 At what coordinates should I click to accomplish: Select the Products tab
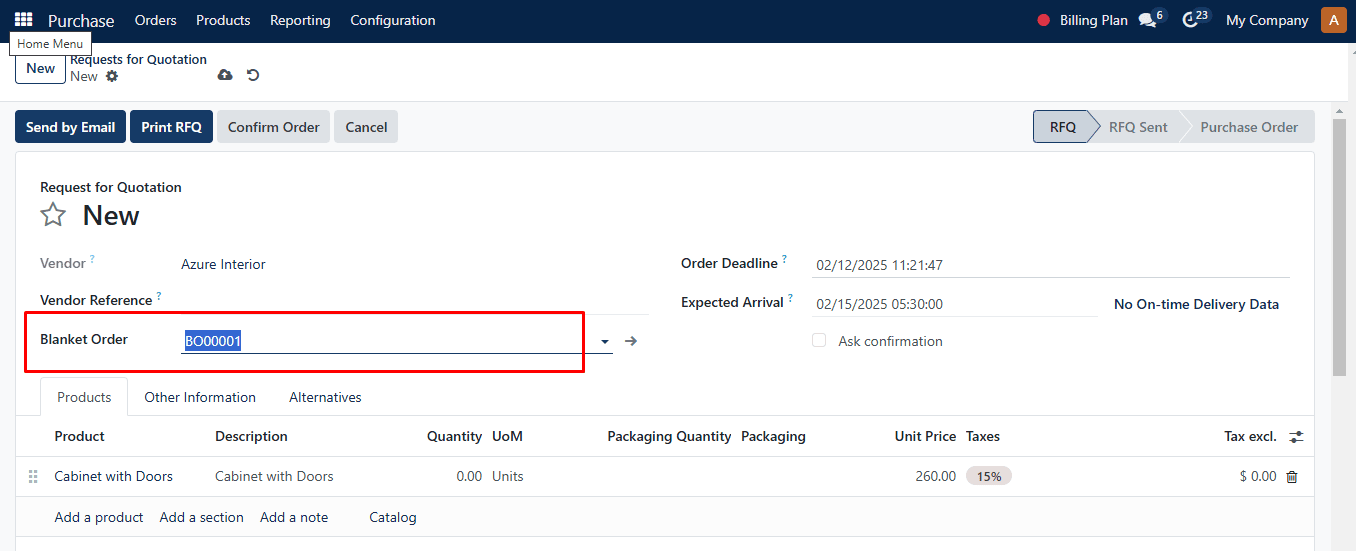(84, 397)
